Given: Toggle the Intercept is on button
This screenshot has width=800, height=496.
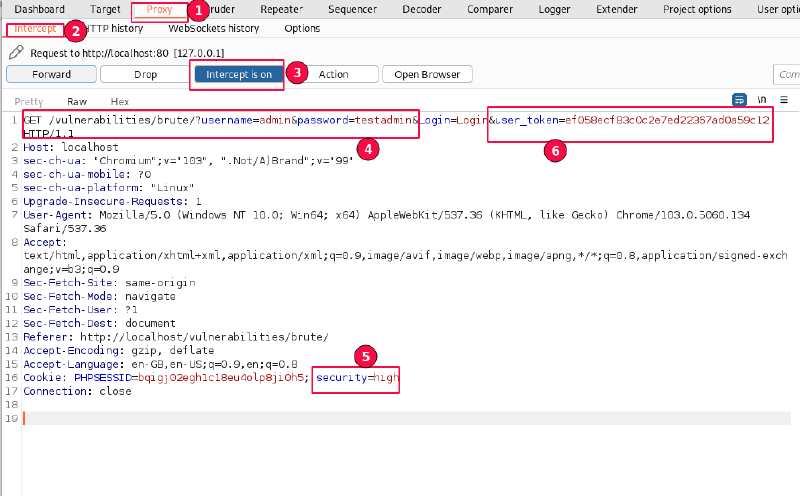Looking at the screenshot, I should click(x=239, y=75).
